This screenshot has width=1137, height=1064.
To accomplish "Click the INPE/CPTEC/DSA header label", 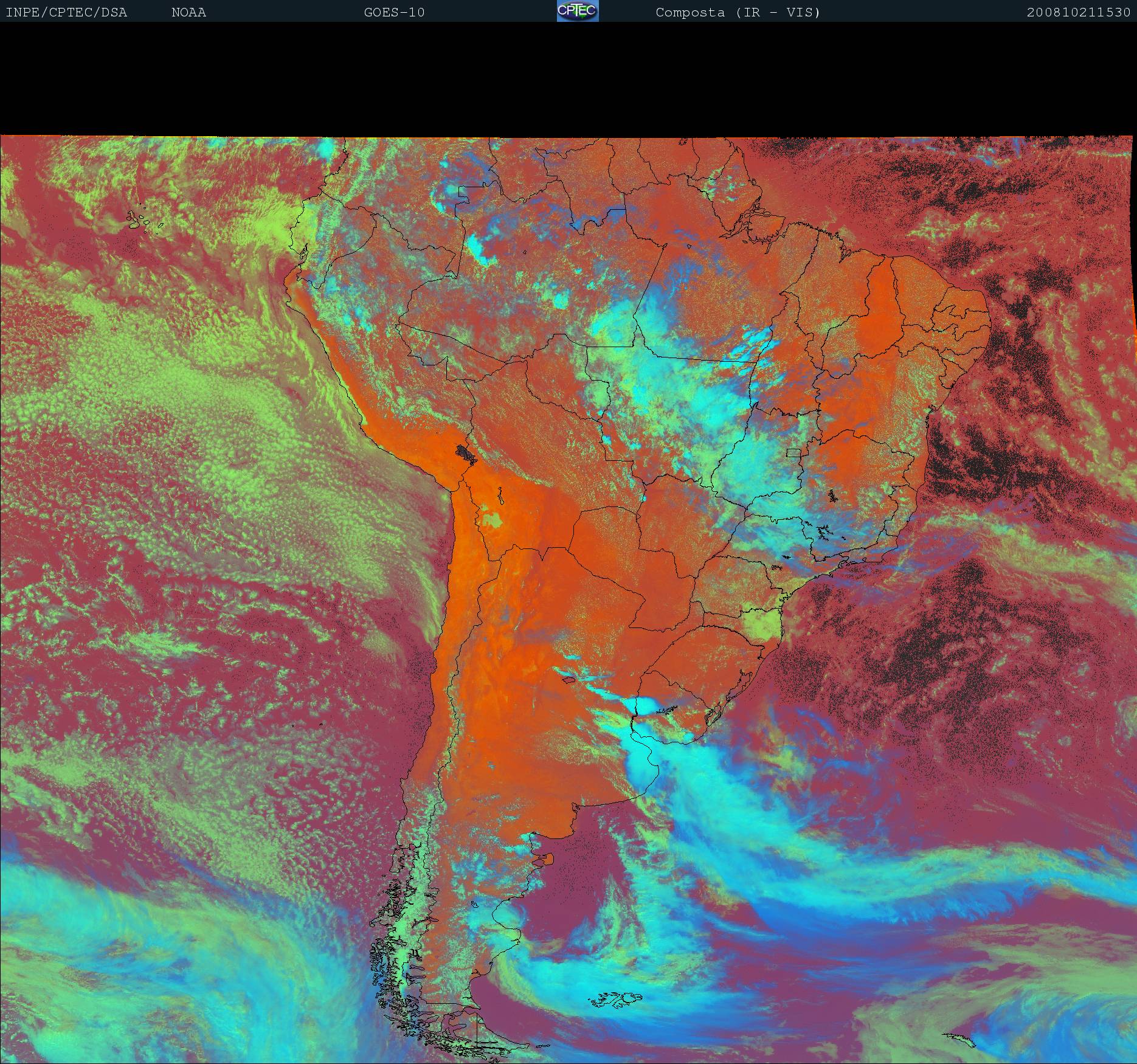I will click(x=66, y=12).
